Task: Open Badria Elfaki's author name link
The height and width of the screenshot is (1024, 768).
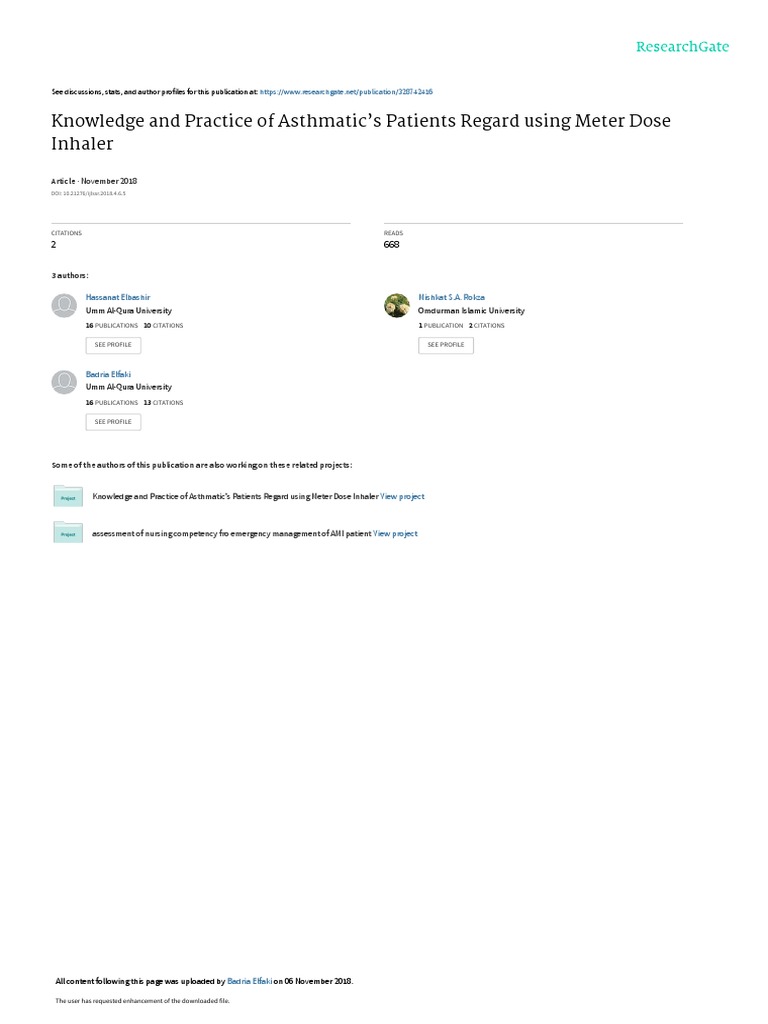Action: (108, 374)
